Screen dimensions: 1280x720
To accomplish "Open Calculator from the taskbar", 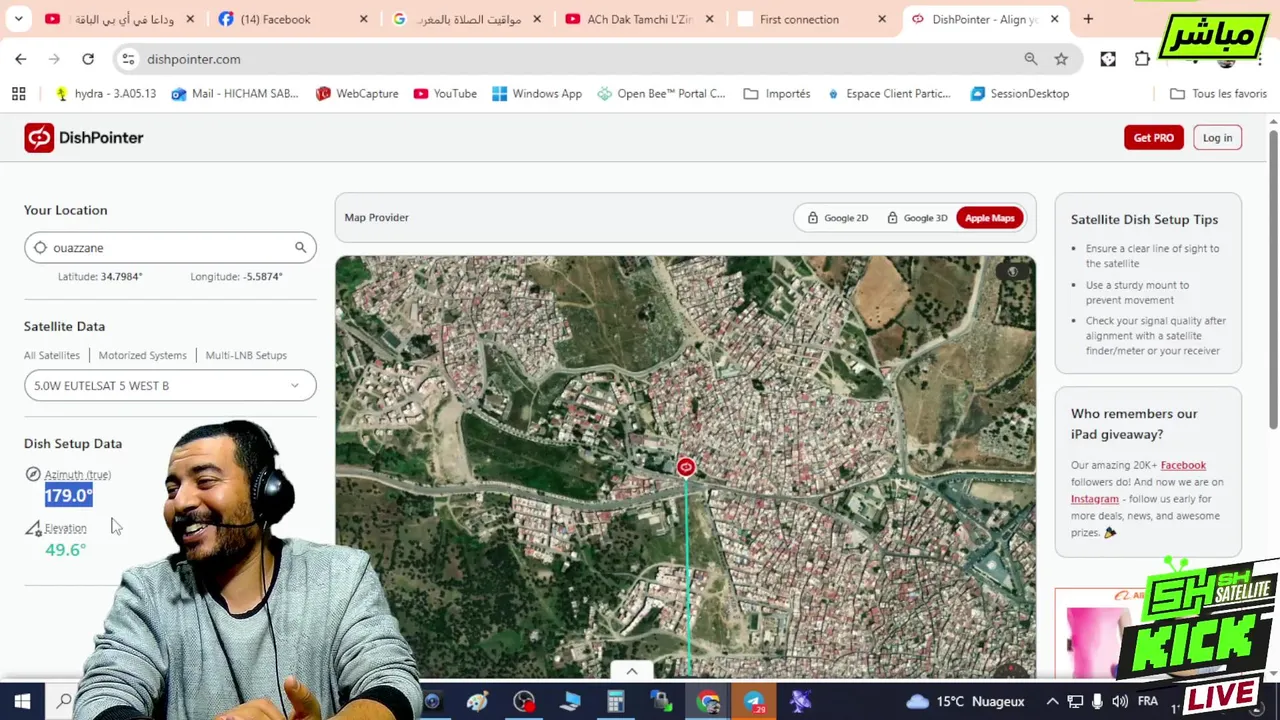I will coord(615,702).
